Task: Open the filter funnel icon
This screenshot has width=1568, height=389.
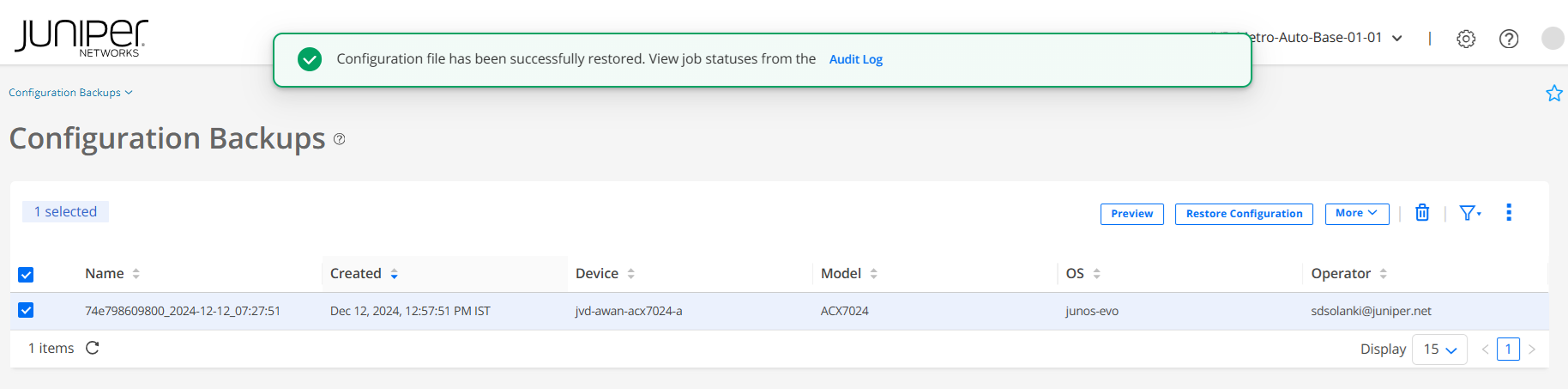Action: pyautogui.click(x=1469, y=213)
